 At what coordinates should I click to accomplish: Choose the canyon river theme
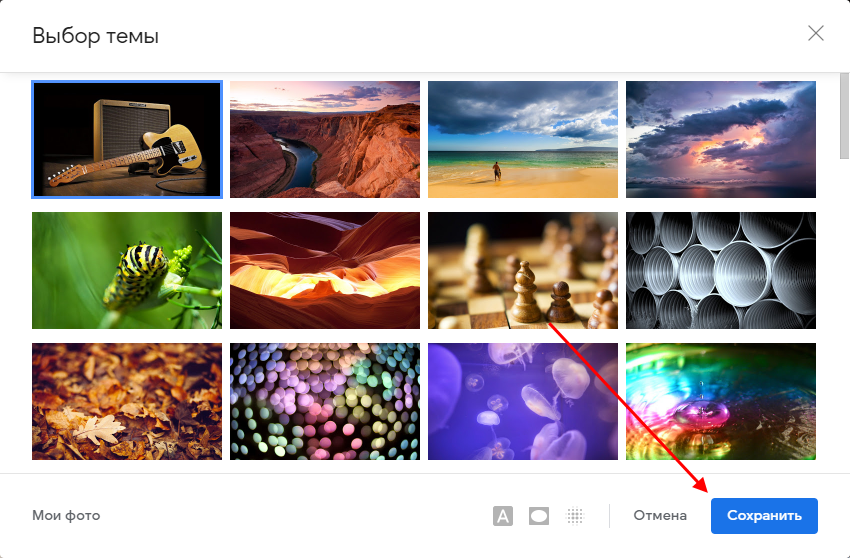(x=325, y=139)
